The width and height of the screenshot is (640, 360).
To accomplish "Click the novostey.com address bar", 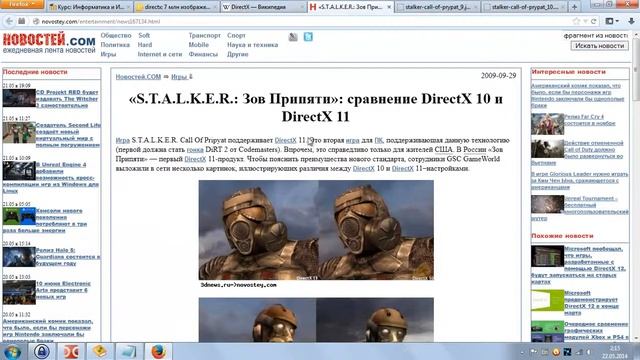I will pyautogui.click(x=302, y=21).
